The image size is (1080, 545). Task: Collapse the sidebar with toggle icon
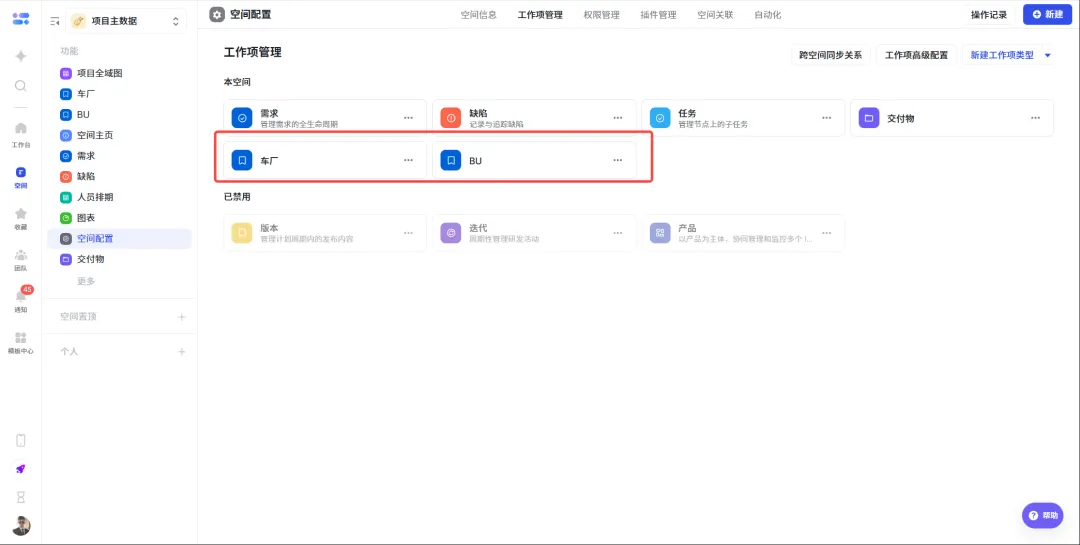(x=55, y=21)
